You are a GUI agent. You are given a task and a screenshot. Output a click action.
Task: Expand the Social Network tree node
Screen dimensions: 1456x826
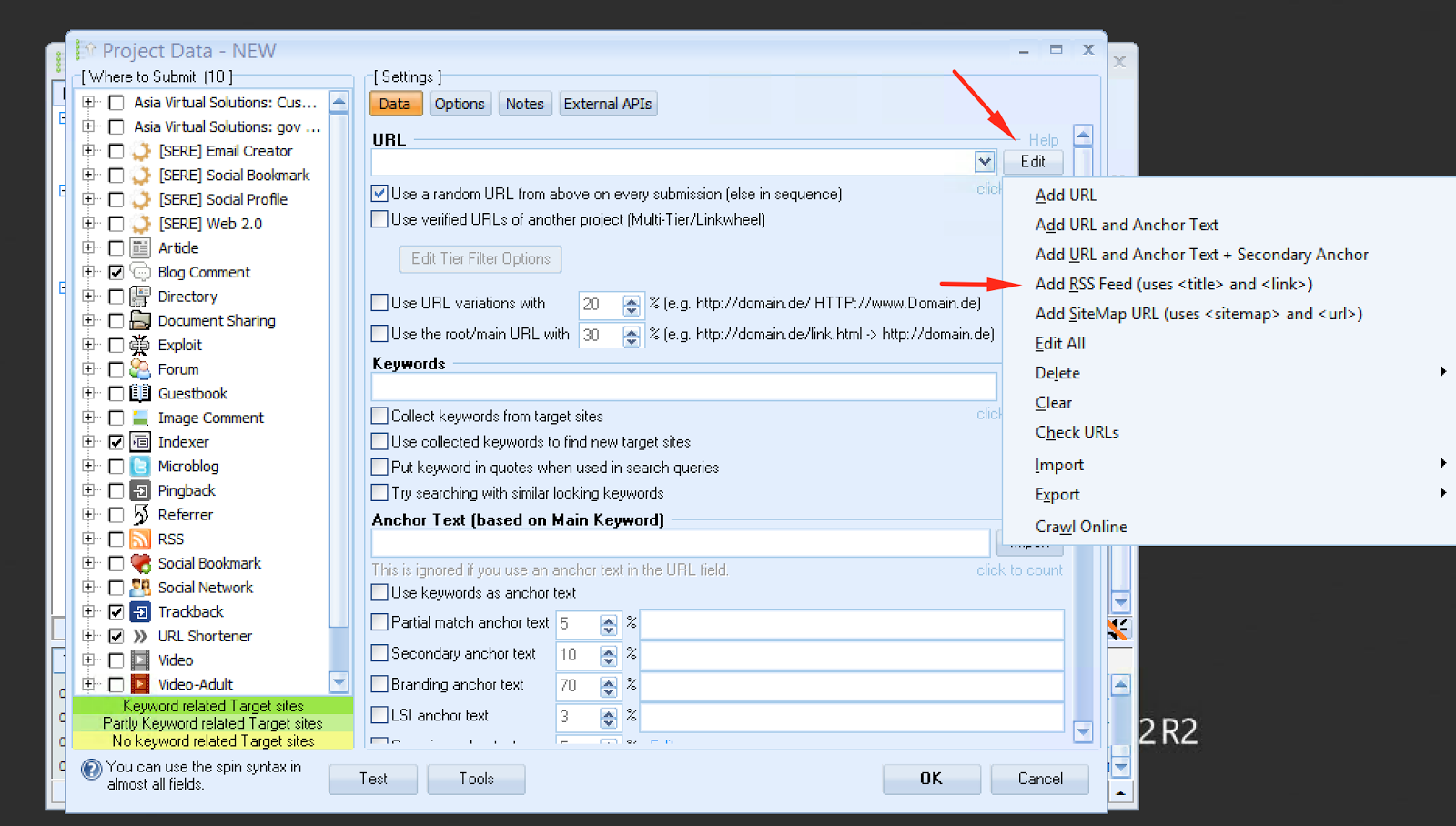click(88, 588)
